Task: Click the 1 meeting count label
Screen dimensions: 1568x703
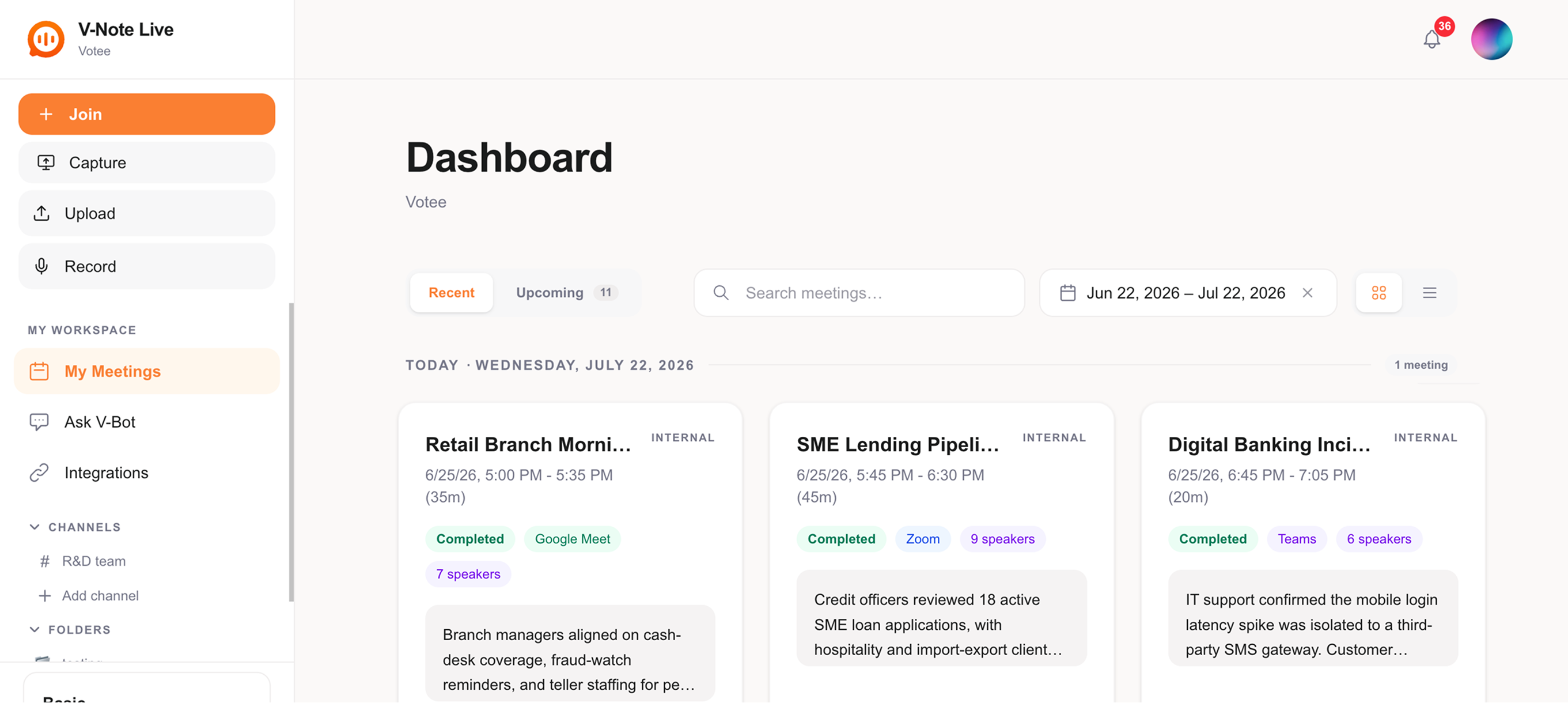Action: point(1421,365)
